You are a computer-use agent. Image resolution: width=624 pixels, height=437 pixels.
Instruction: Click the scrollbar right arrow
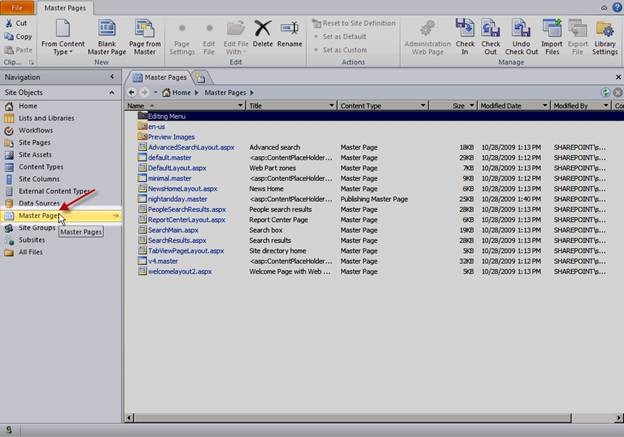click(x=619, y=418)
